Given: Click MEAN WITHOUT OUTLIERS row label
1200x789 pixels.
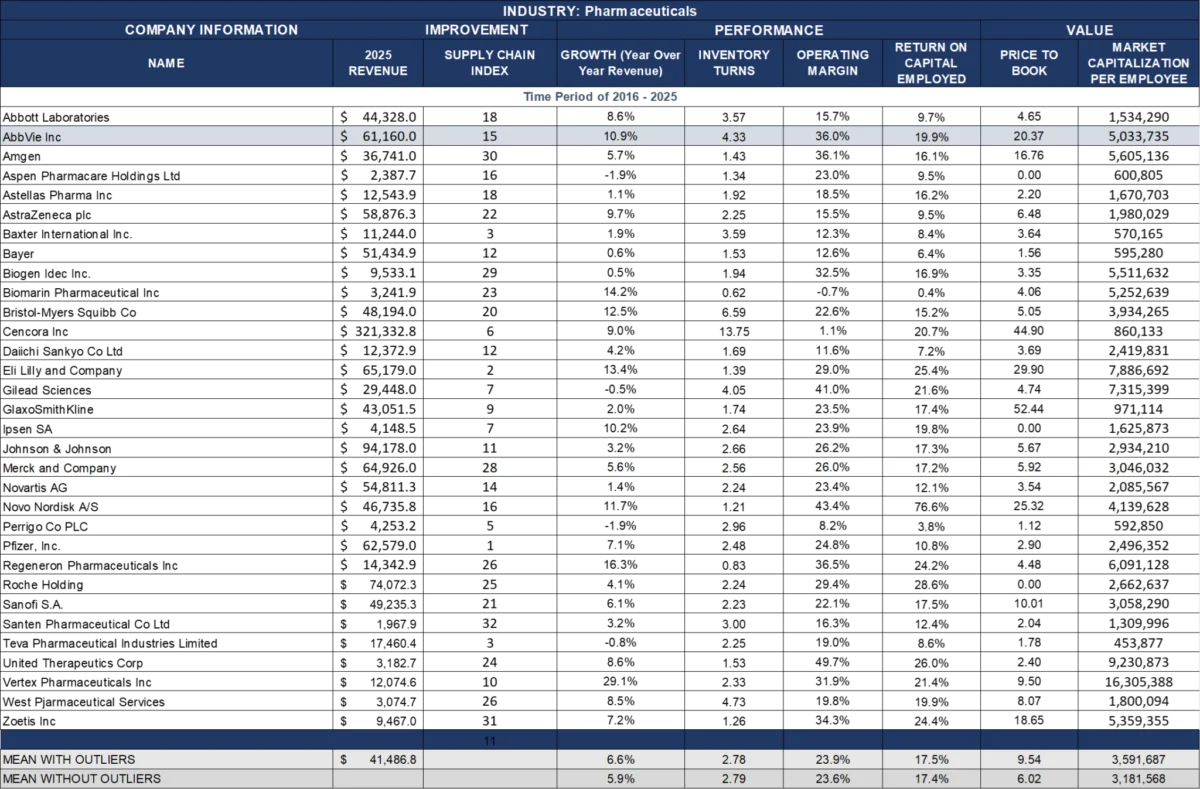Looking at the screenshot, I should (x=166, y=779).
